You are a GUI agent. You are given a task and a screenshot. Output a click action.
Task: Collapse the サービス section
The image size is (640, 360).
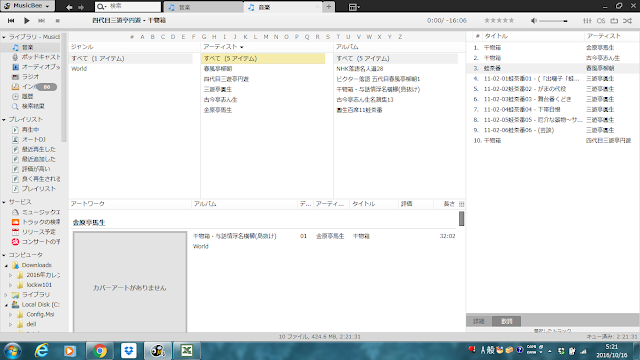[4, 202]
